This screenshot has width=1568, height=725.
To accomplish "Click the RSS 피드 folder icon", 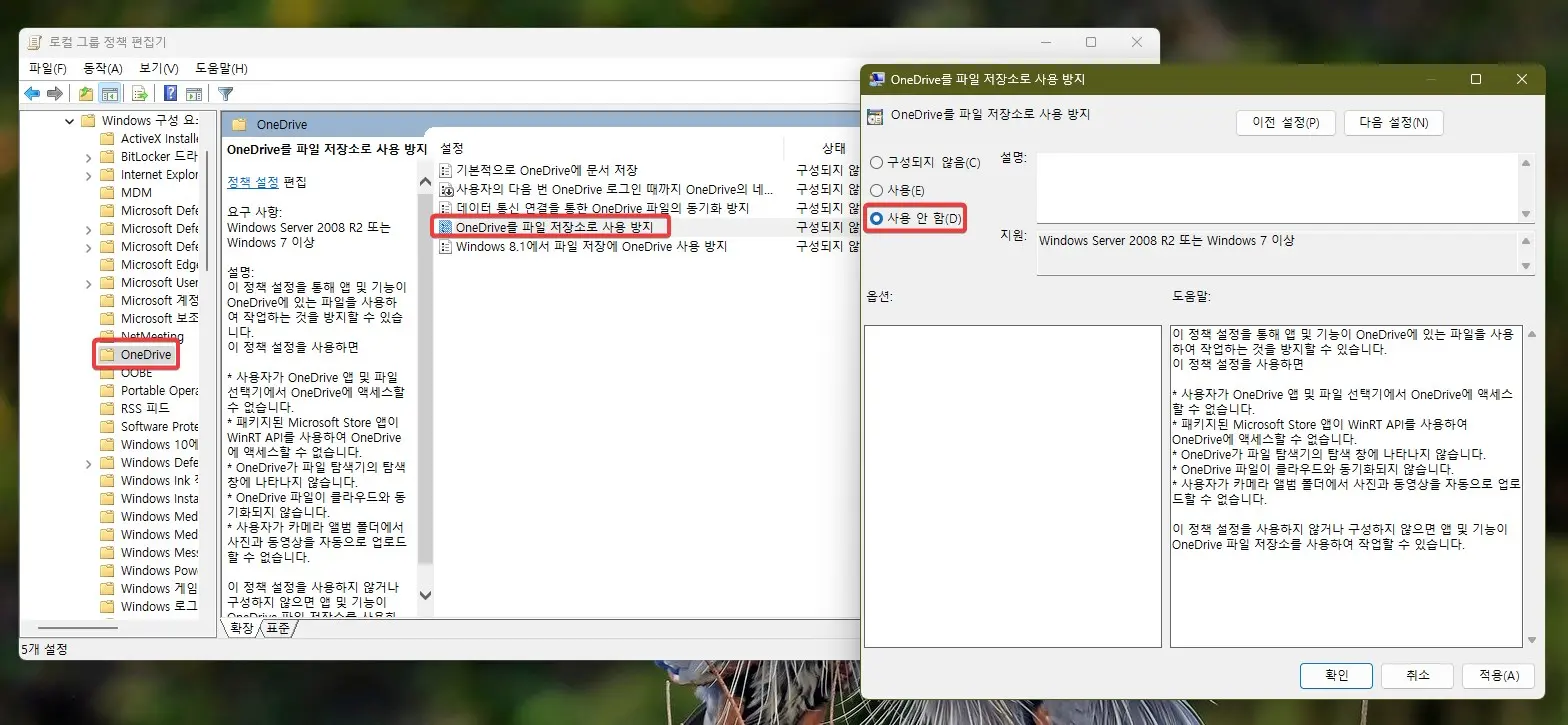I will click(108, 408).
